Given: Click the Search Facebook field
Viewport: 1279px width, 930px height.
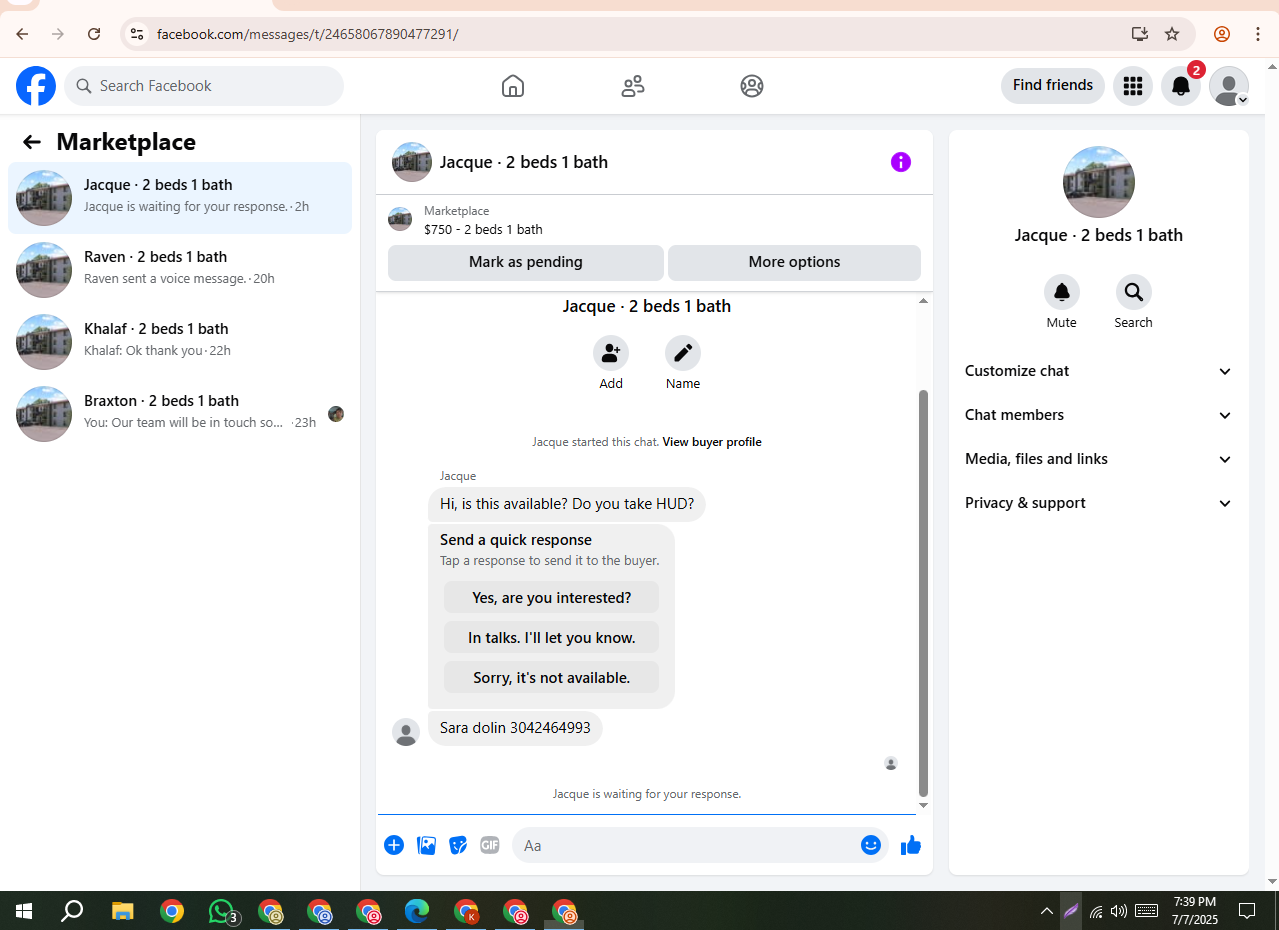Looking at the screenshot, I should coord(204,86).
